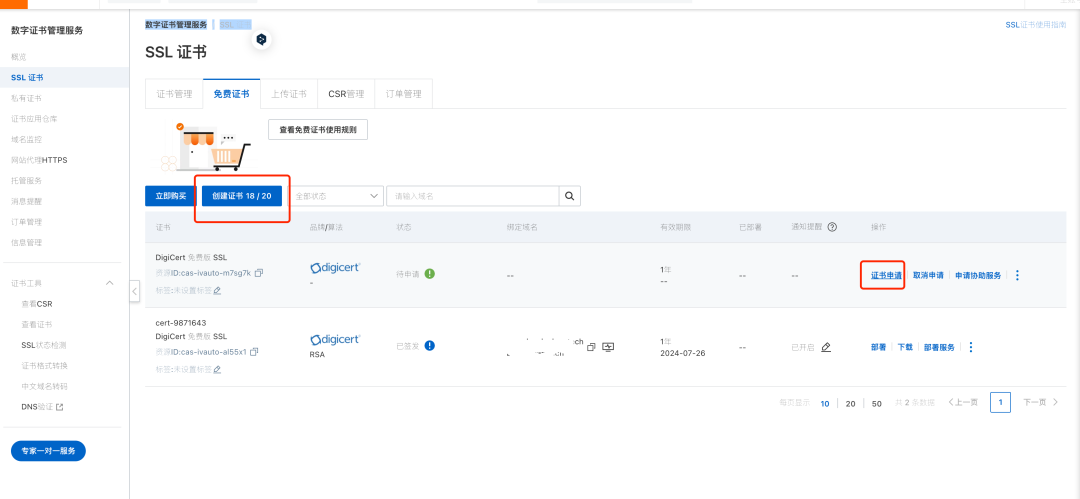Switch to 证书管理 tab
Image resolution: width=1080 pixels, height=499 pixels.
point(174,94)
